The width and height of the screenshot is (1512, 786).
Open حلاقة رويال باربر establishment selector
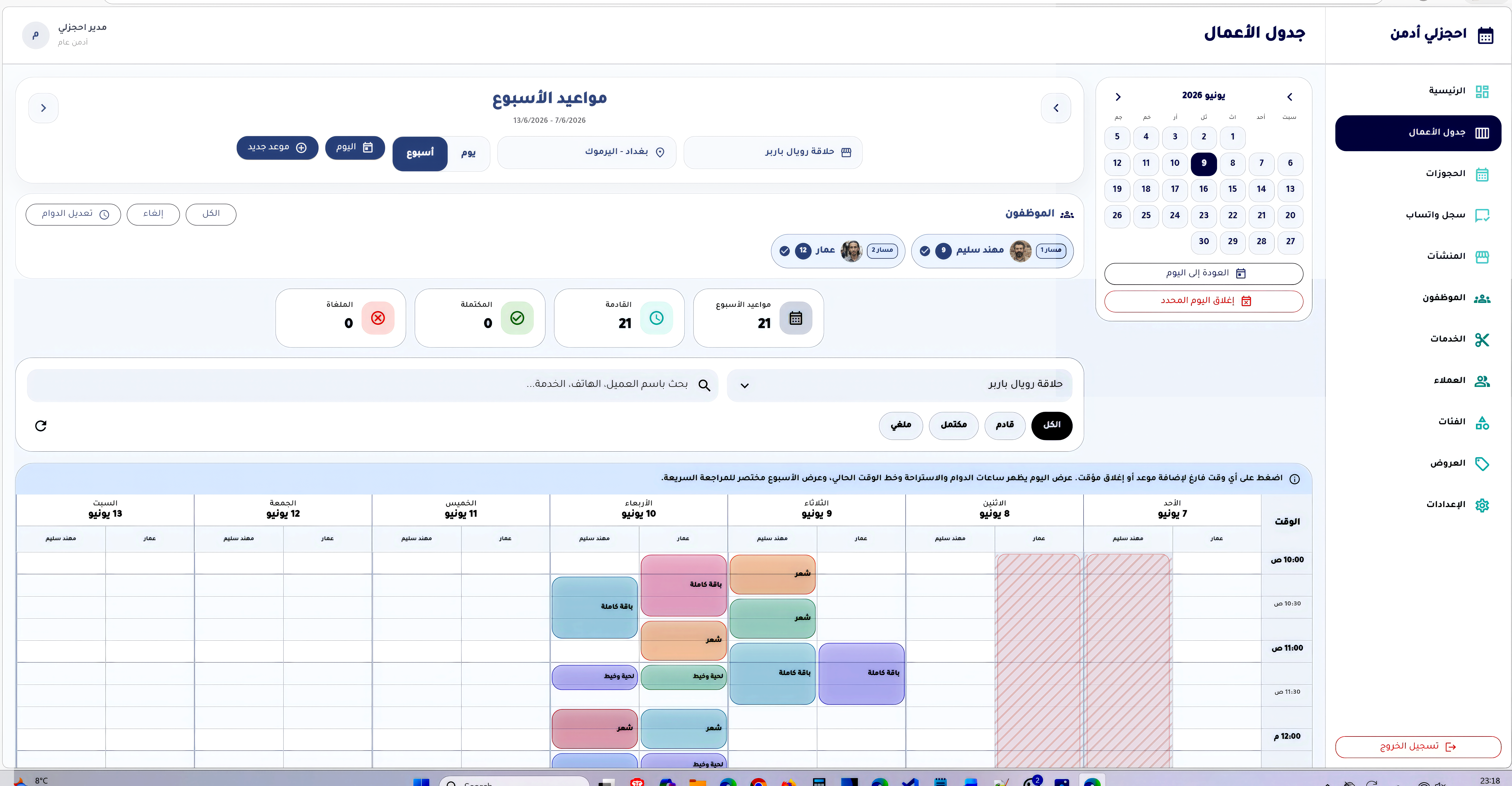(773, 153)
